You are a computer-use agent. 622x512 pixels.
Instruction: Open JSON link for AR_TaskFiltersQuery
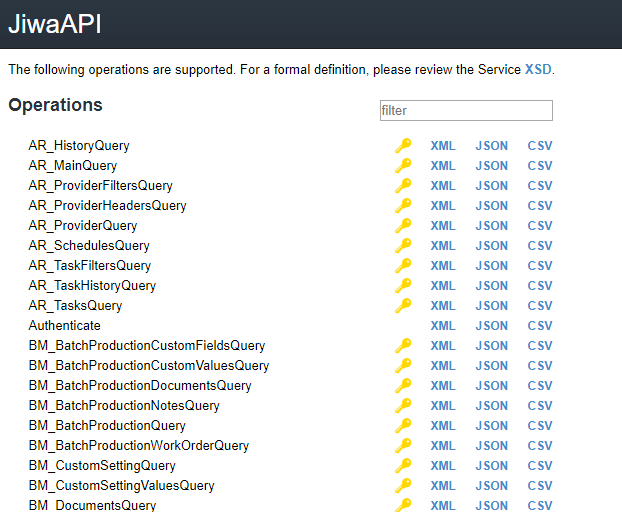(491, 265)
